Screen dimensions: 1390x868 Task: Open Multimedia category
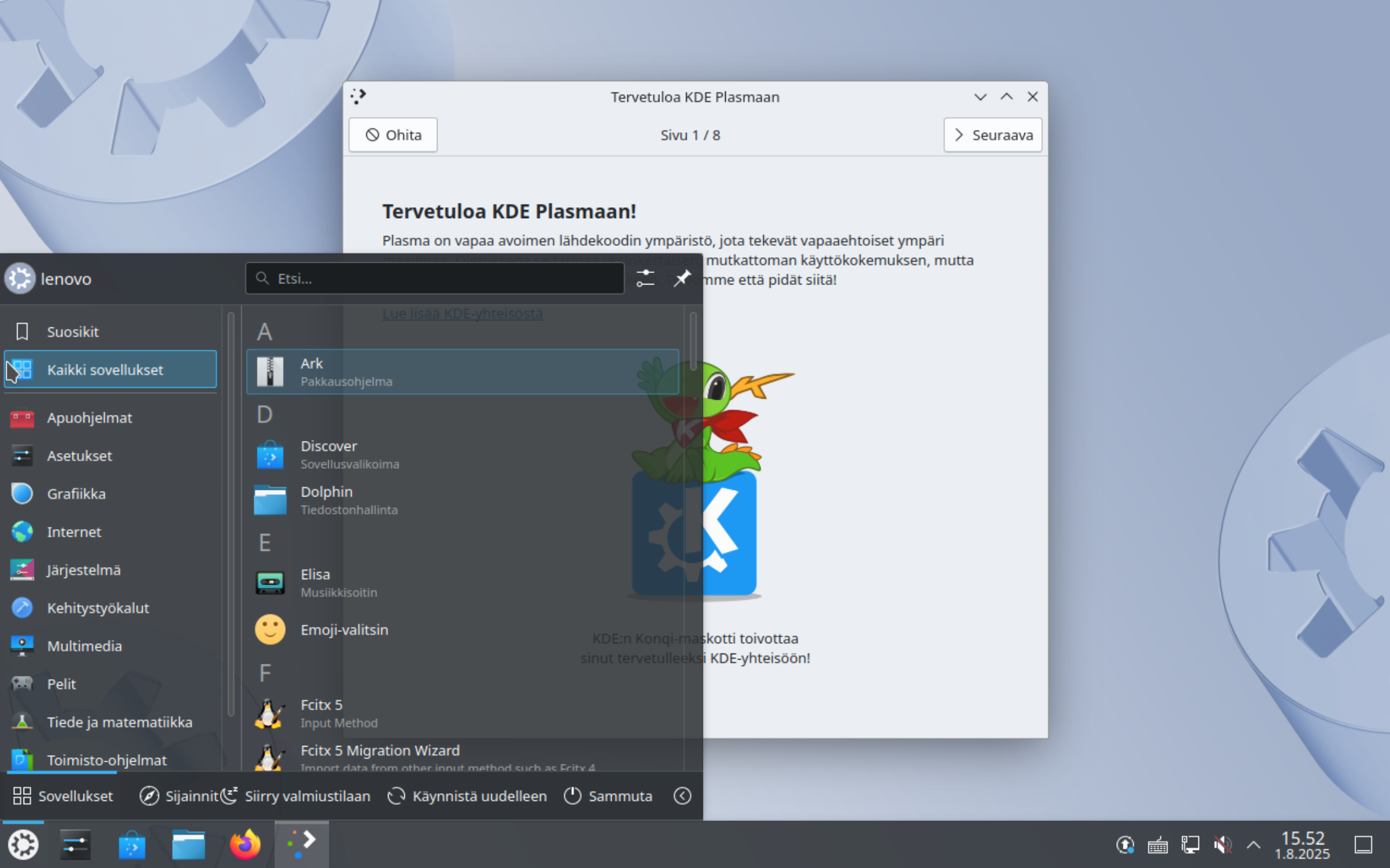(110, 646)
